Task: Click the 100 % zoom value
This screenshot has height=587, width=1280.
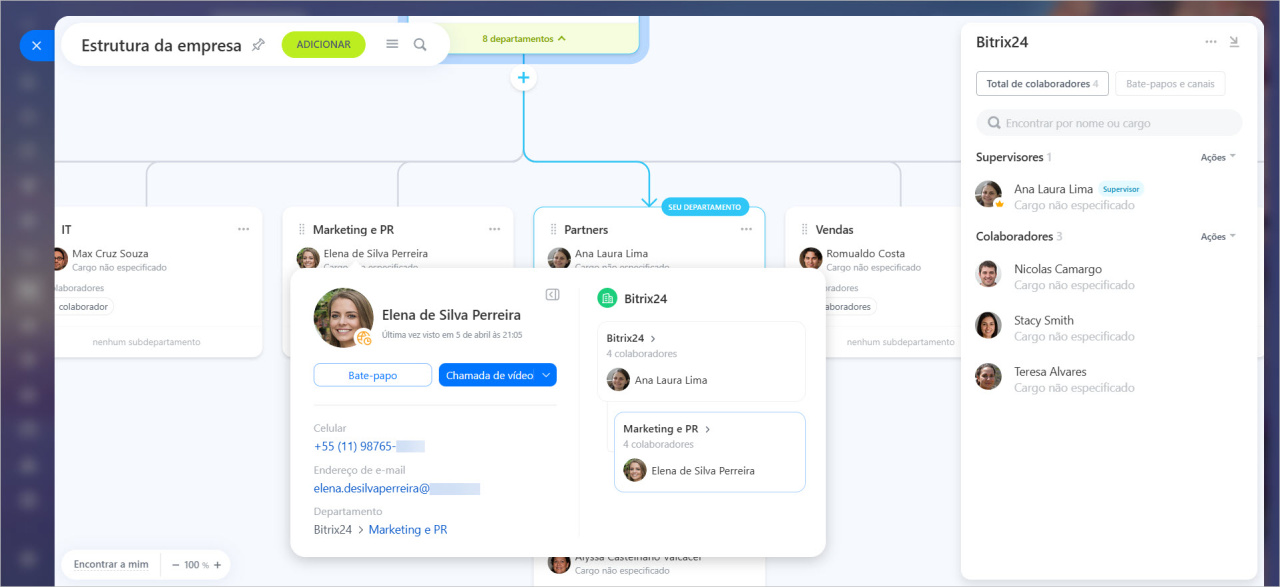Action: [196, 565]
